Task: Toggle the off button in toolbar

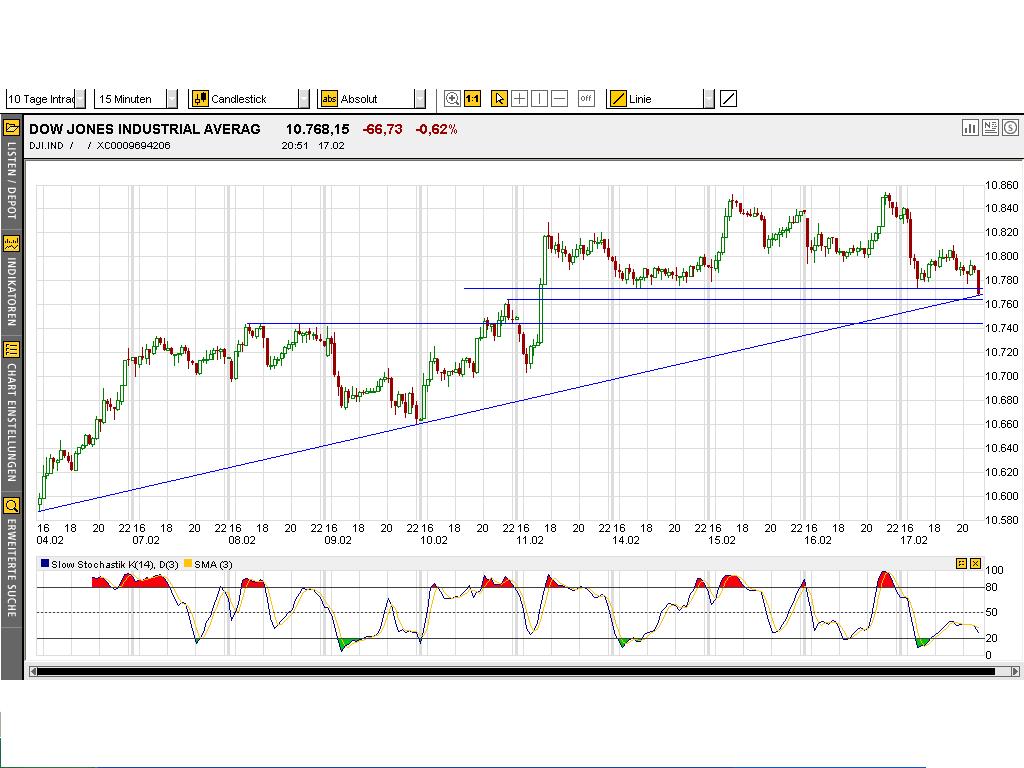Action: [x=586, y=99]
